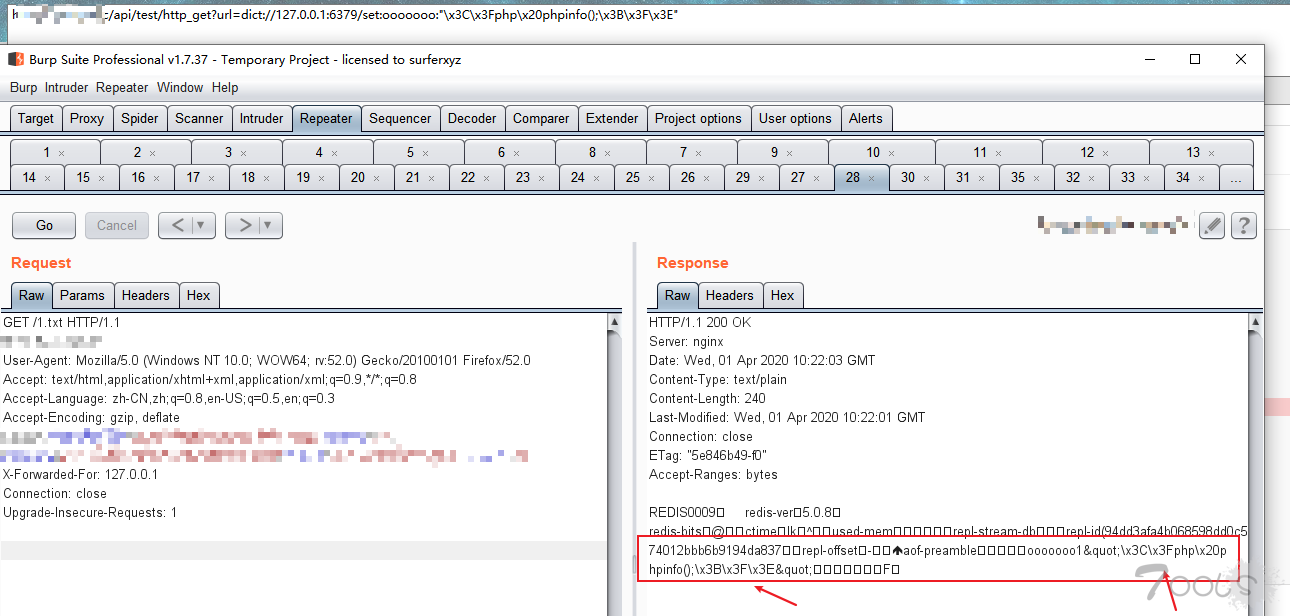
Task: Go forward in request history
Action: pos(244,225)
